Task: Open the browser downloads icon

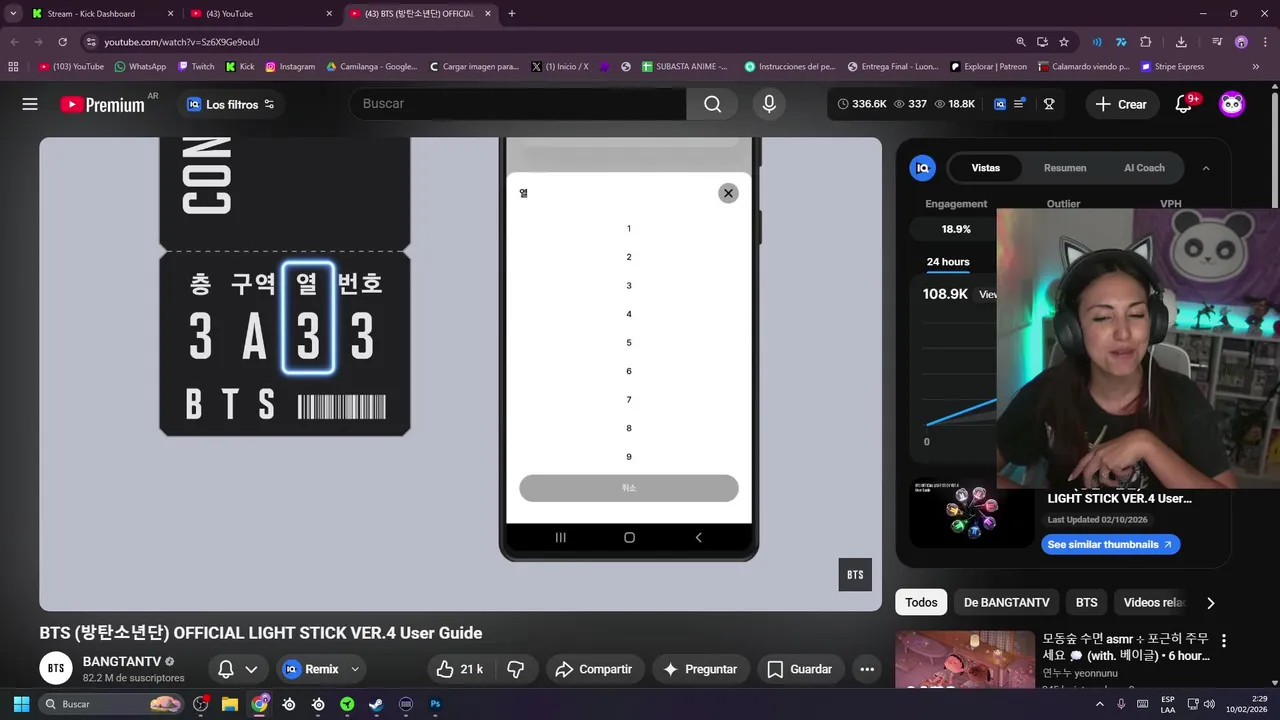Action: tap(1181, 42)
